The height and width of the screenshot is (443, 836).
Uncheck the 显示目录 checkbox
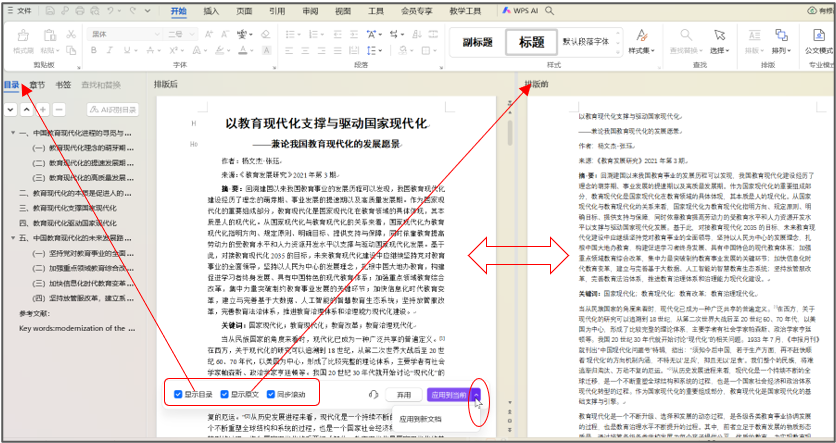pyautogui.click(x=178, y=394)
